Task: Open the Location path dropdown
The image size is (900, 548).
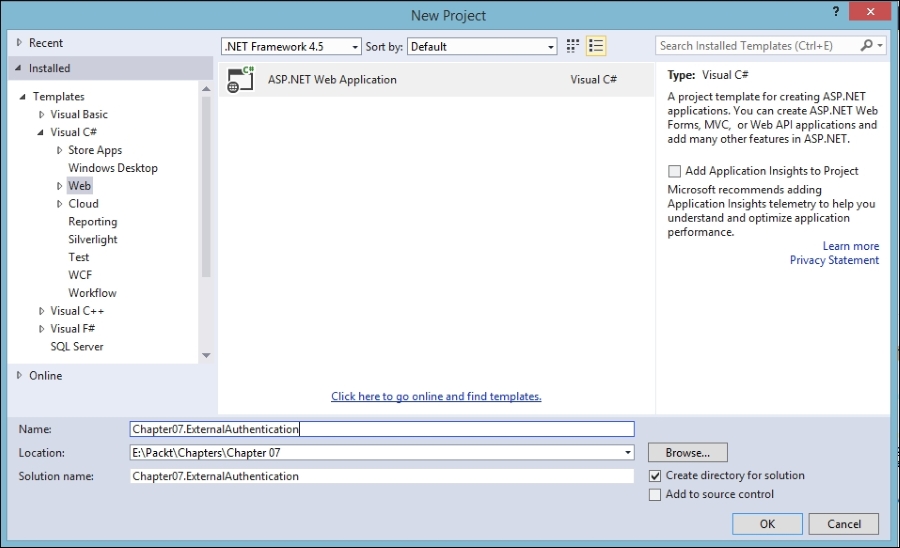Action: coord(627,453)
